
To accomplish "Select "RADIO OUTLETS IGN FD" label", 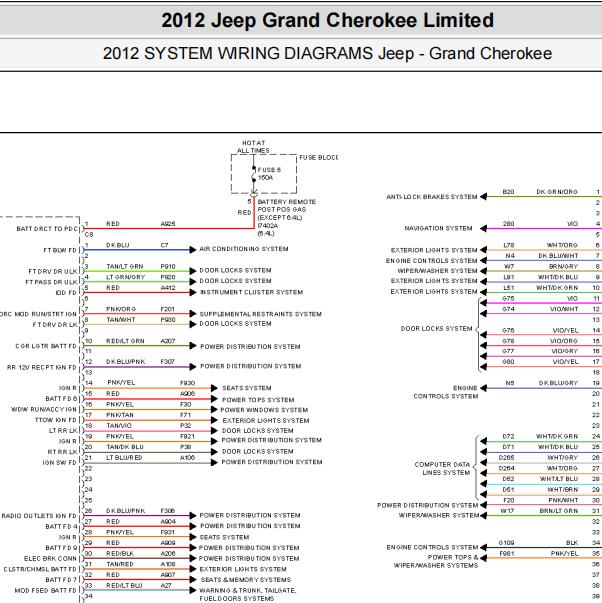I will [x=39, y=516].
